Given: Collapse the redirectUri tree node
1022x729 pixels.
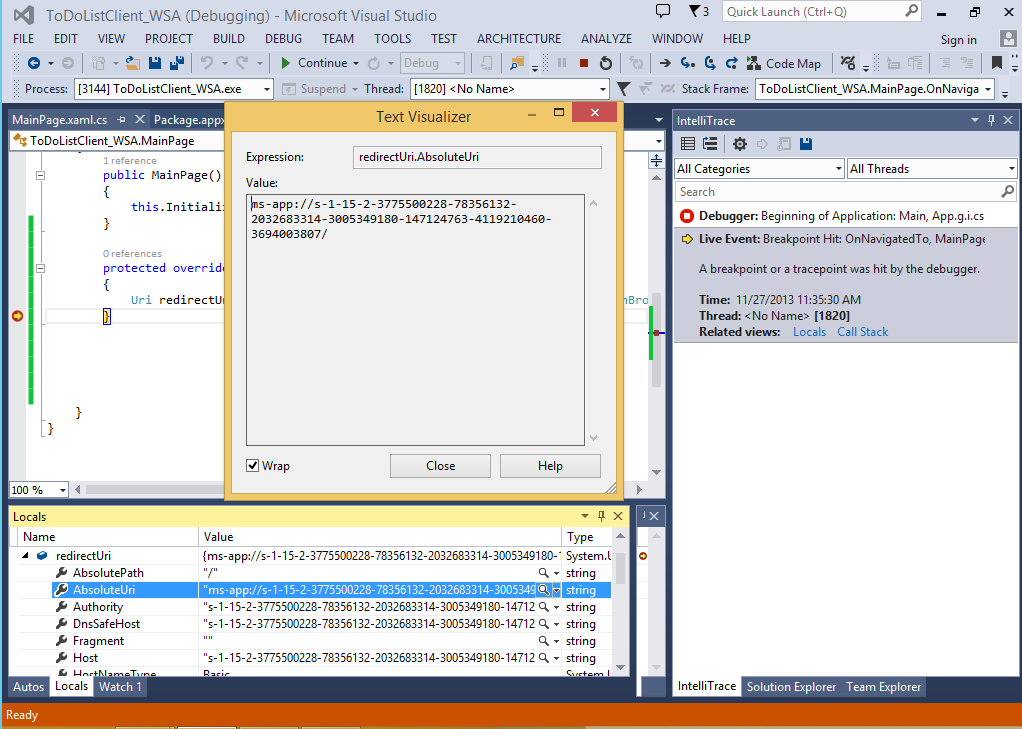Looking at the screenshot, I should point(25,556).
